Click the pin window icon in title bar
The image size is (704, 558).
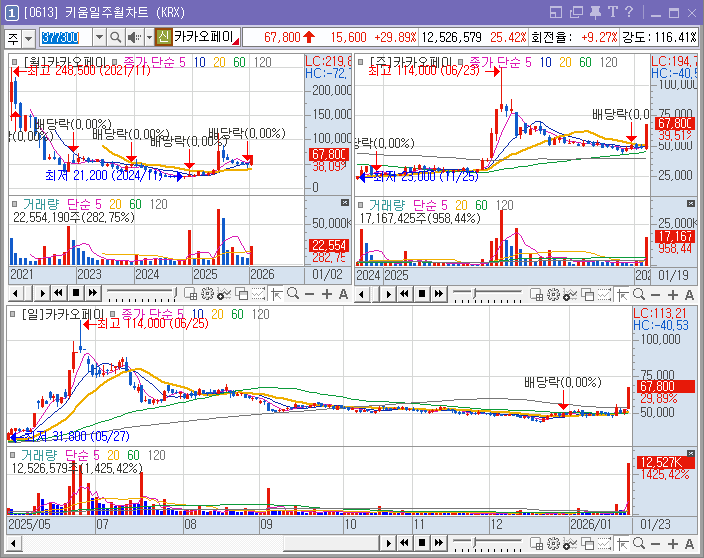595,13
